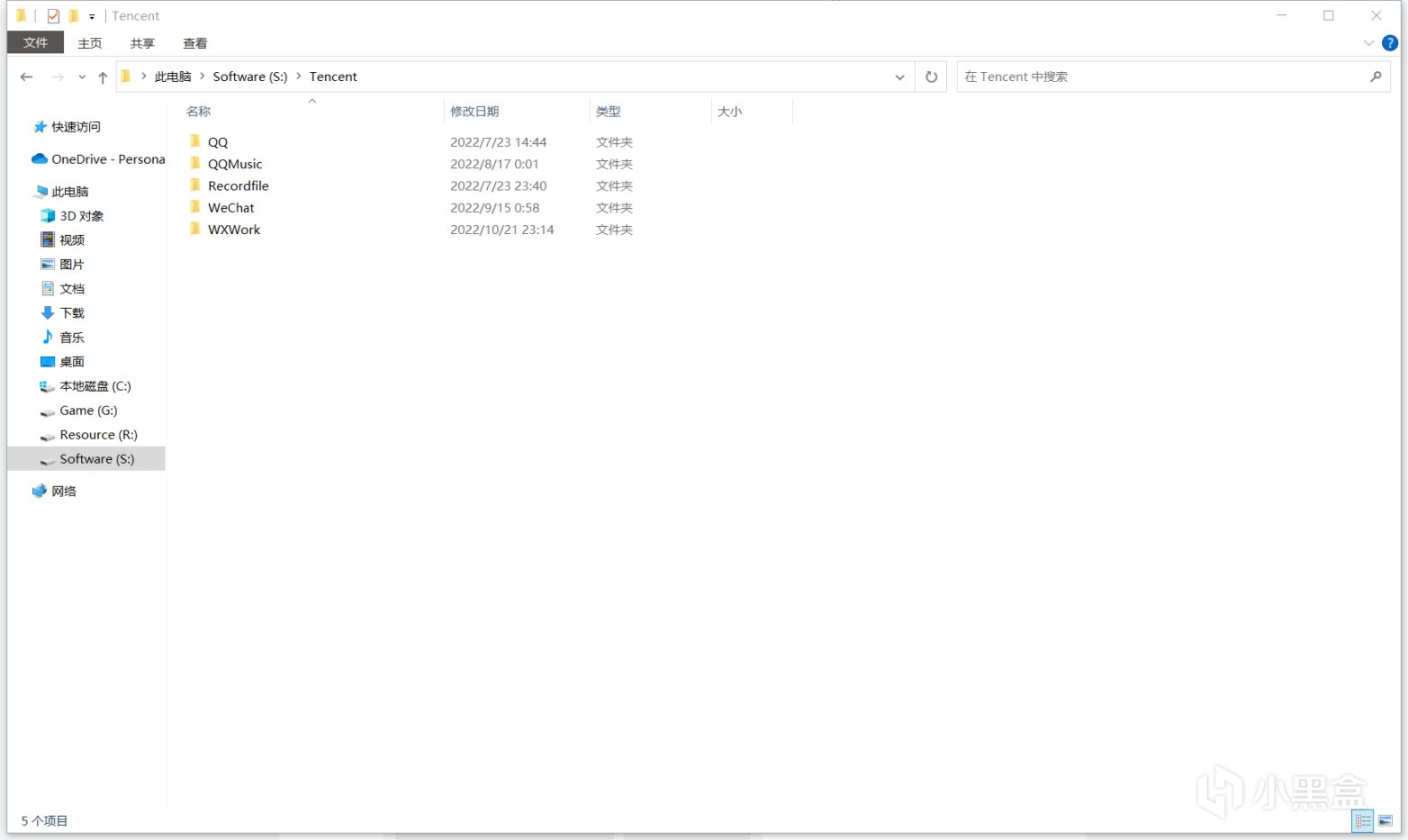
Task: Switch to large icons view in the status bar
Action: coord(1385,821)
